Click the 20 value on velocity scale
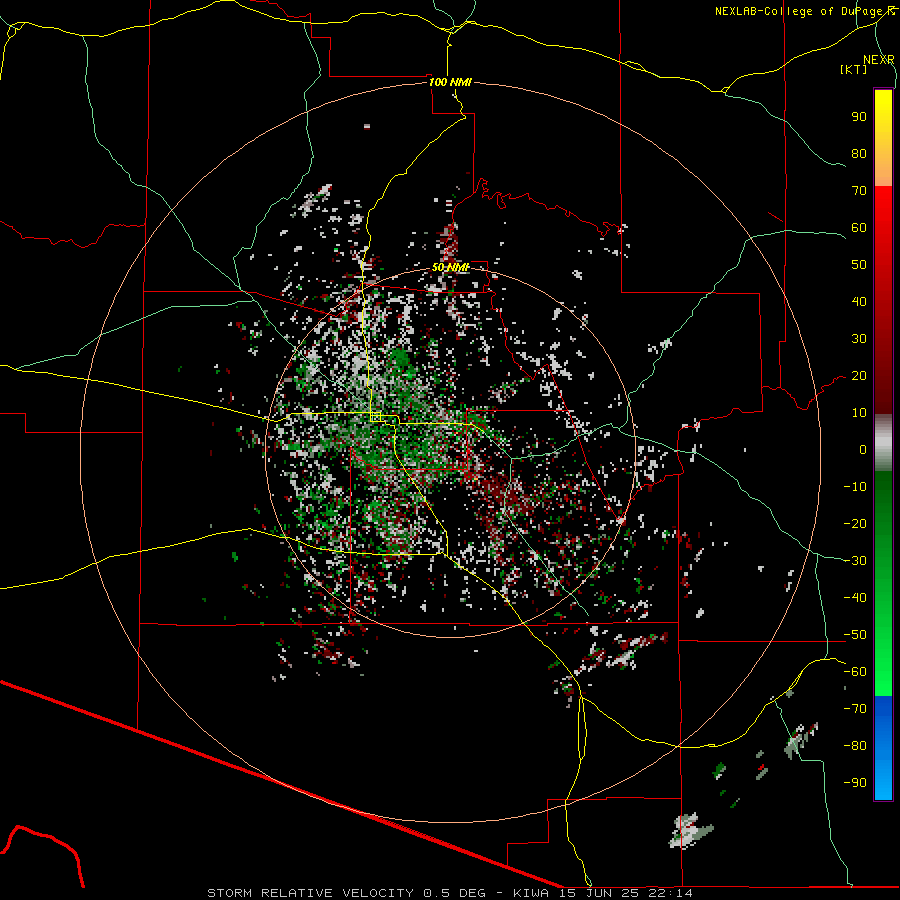Viewport: 900px width, 900px height. (x=859, y=376)
